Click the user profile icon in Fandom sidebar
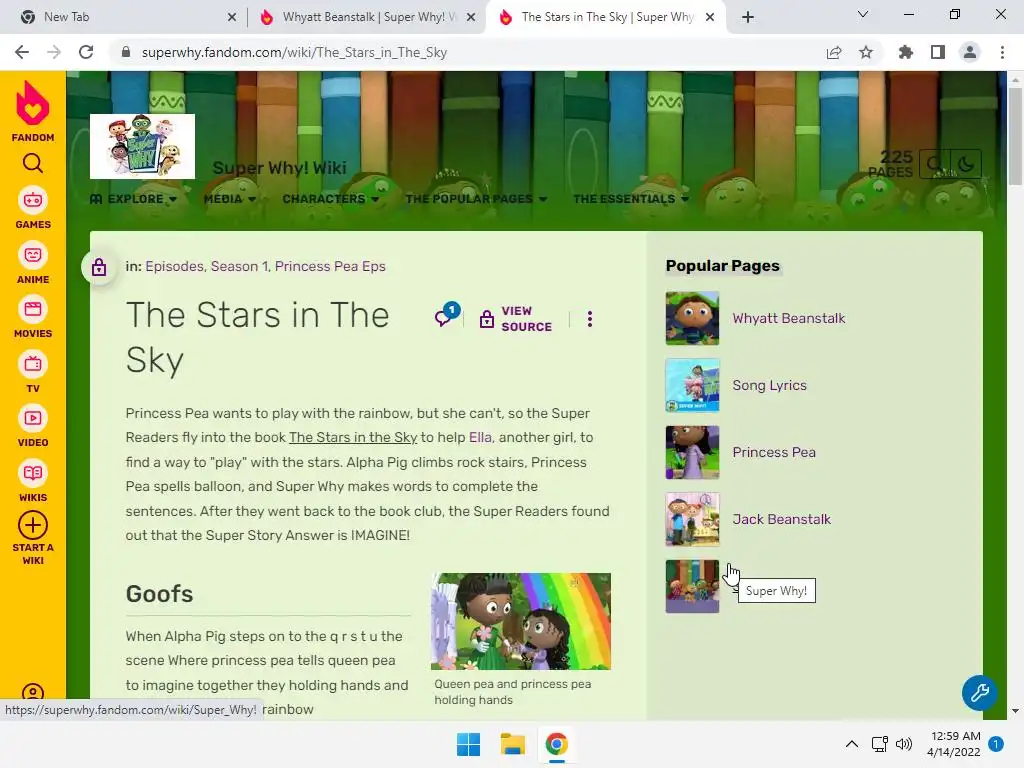 [x=33, y=694]
